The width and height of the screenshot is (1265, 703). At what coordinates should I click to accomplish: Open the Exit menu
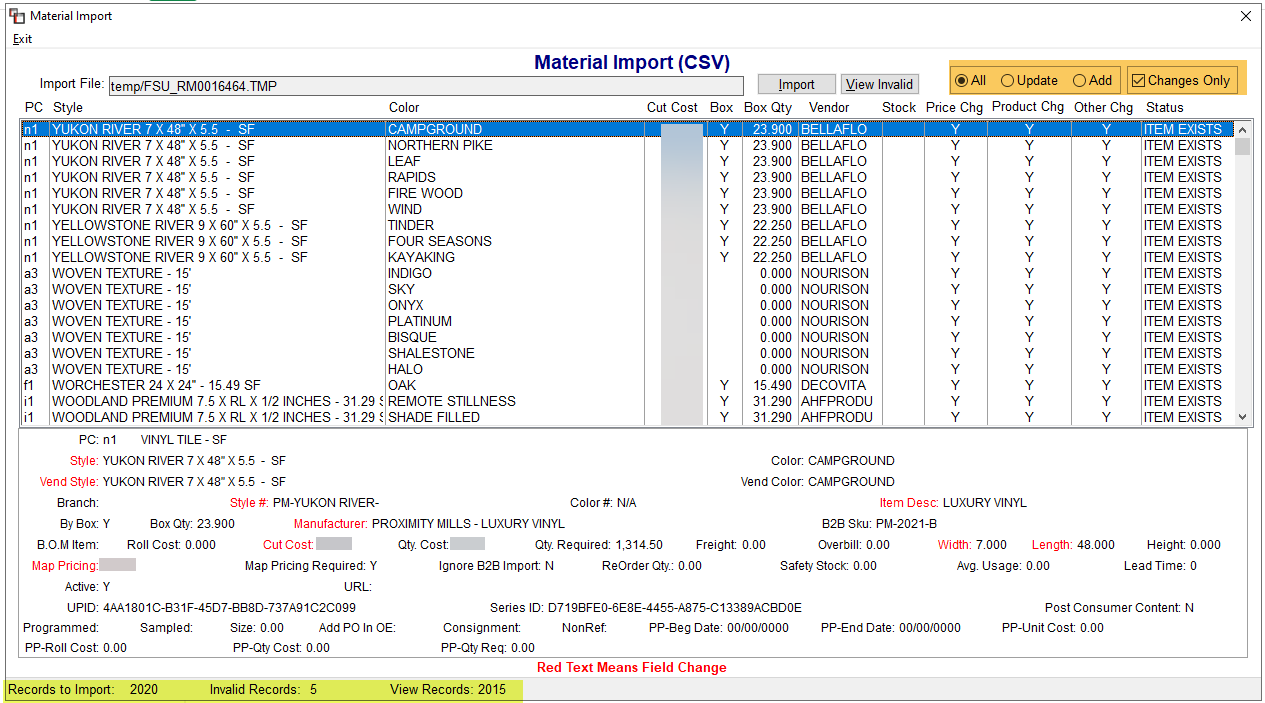(x=22, y=39)
